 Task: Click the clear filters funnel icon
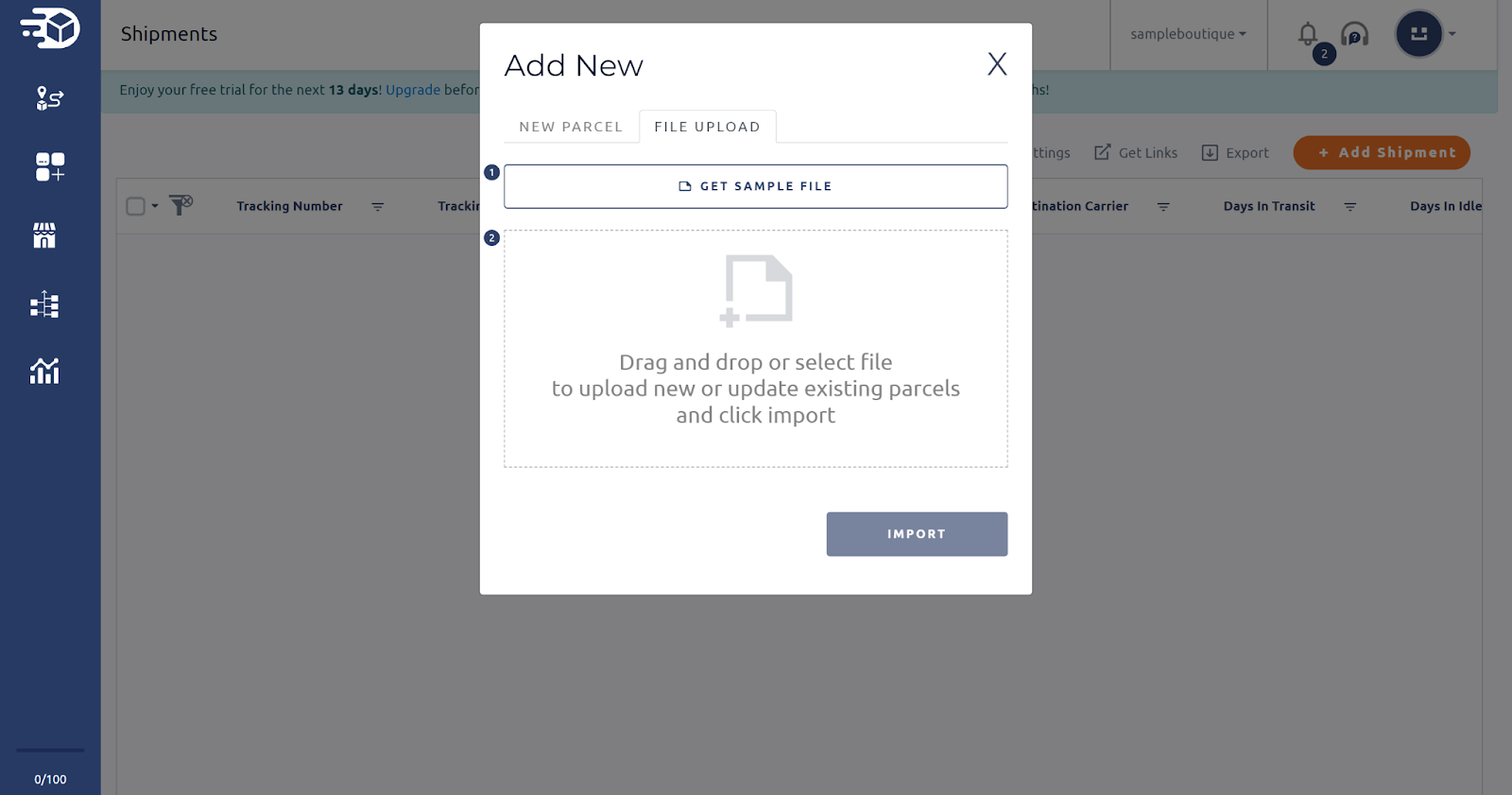click(x=180, y=205)
